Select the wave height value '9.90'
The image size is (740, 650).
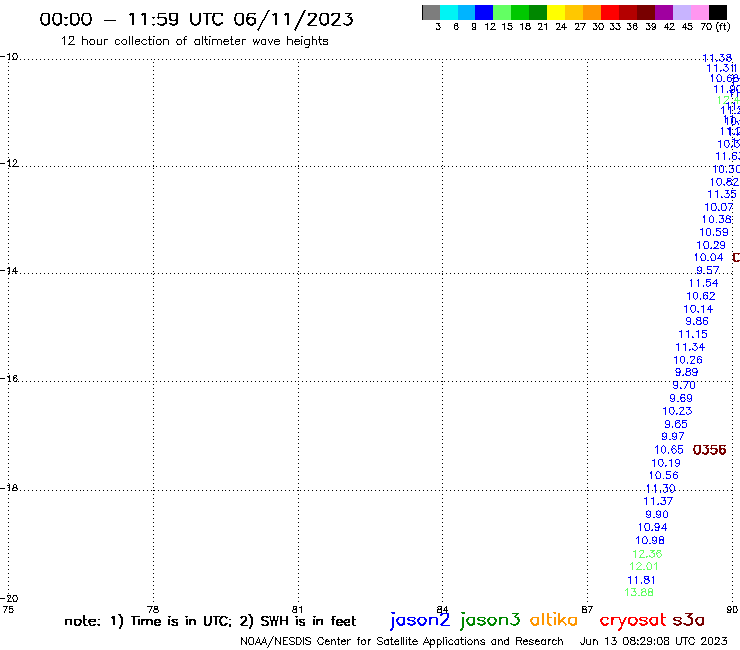point(657,515)
